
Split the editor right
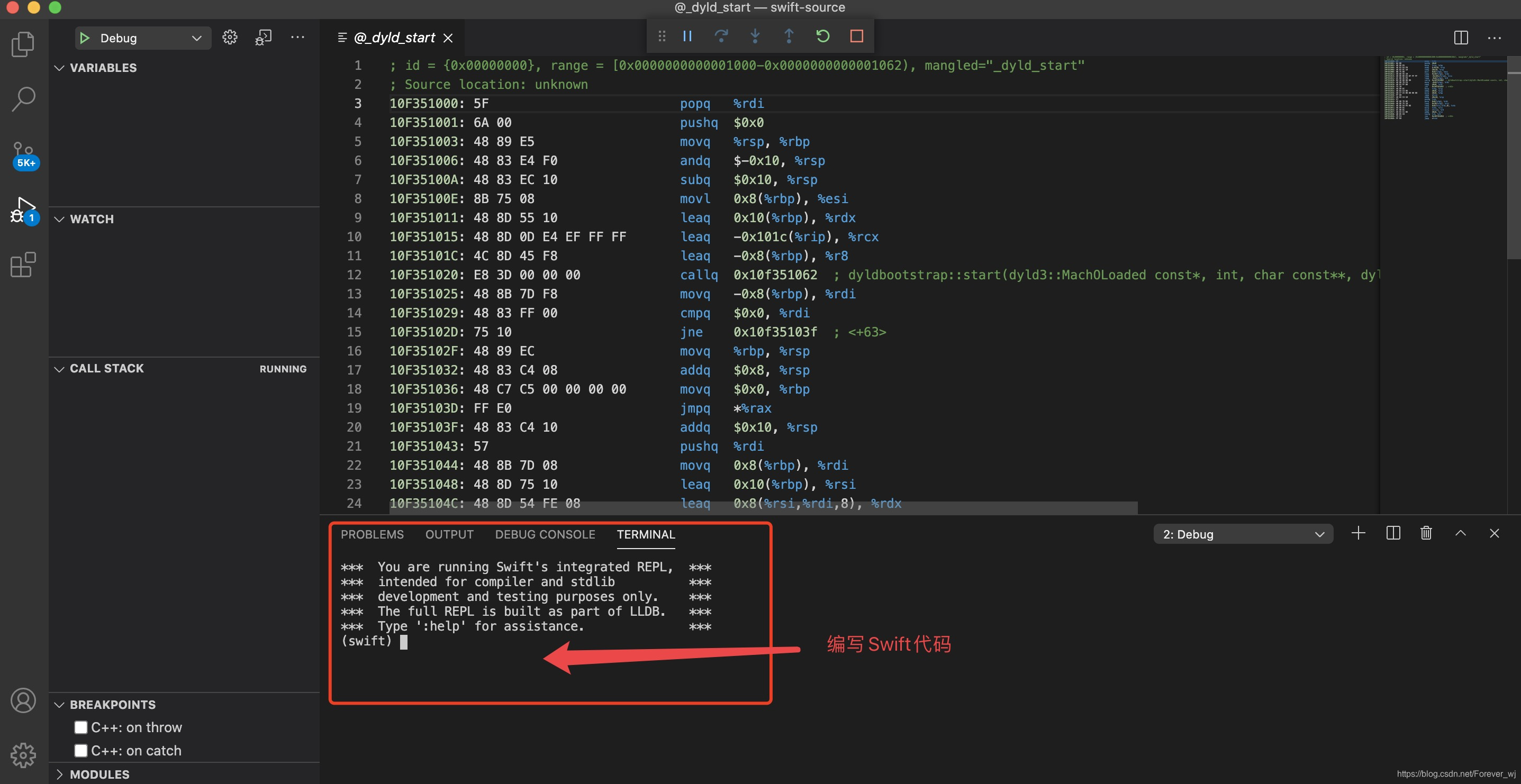coord(1461,38)
